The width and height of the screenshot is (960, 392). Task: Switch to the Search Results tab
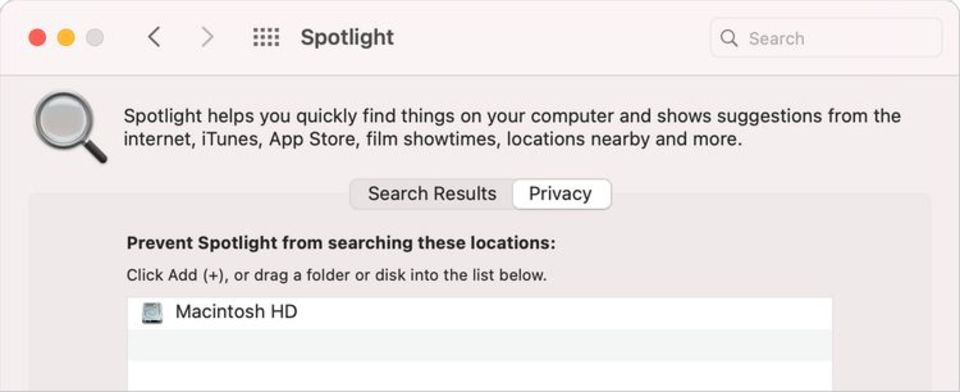pos(432,194)
